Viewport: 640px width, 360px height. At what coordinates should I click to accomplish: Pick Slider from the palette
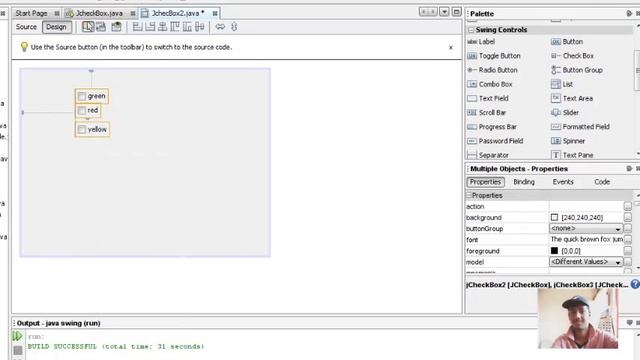(565, 113)
